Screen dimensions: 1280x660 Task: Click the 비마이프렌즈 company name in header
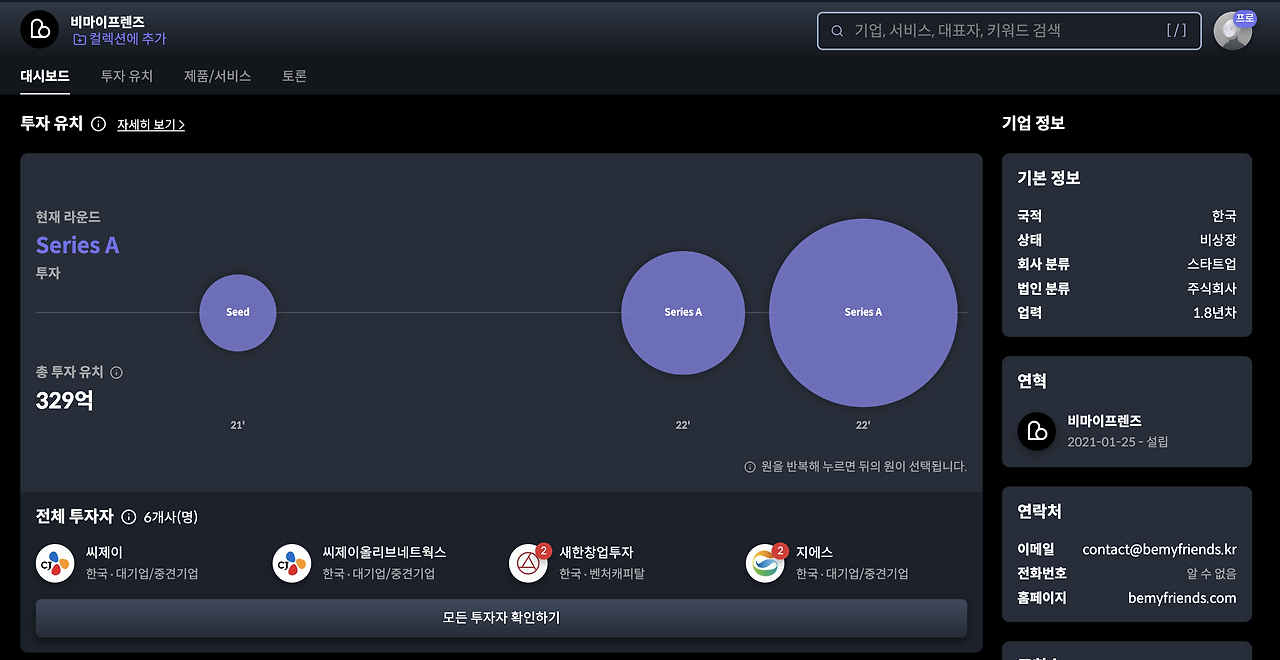pos(107,21)
